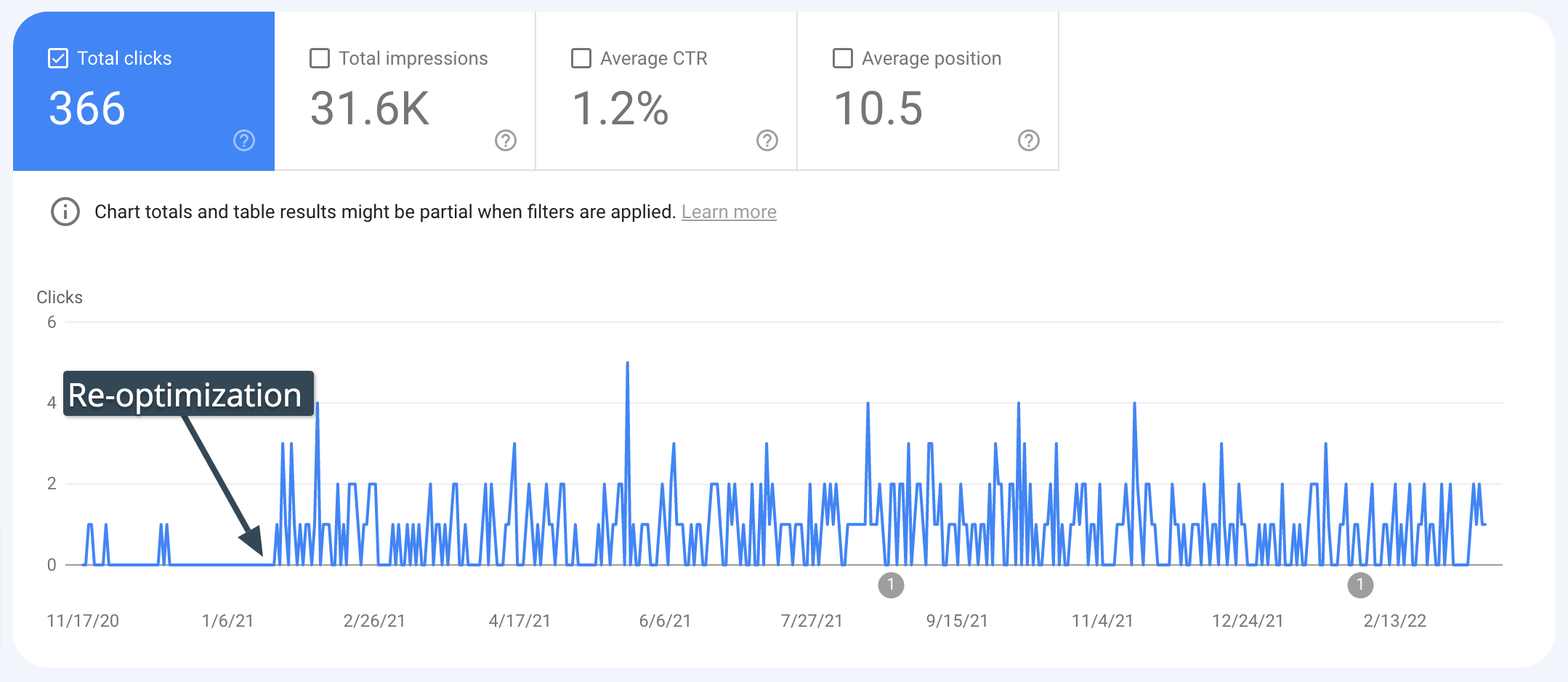Uncheck the Total clicks checkbox
The image size is (1568, 682).
point(58,58)
